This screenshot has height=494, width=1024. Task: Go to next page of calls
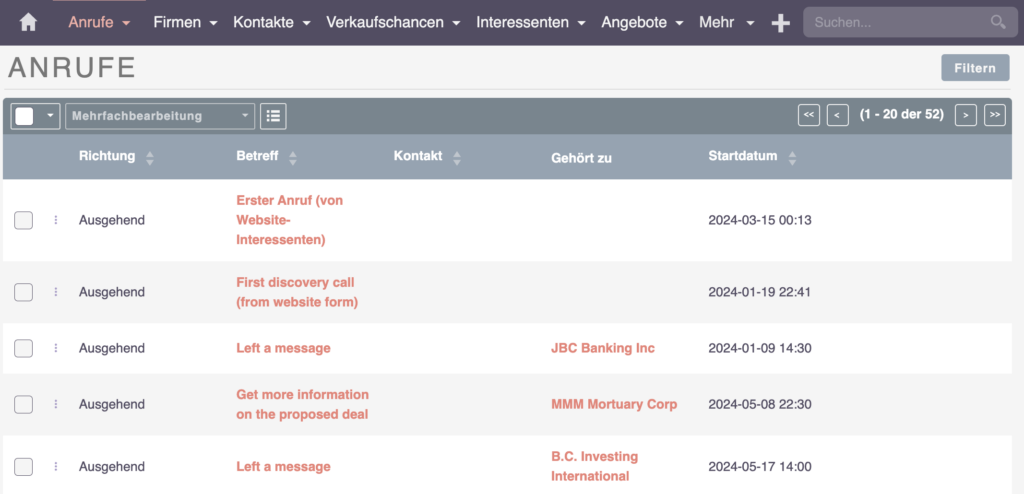(x=965, y=115)
